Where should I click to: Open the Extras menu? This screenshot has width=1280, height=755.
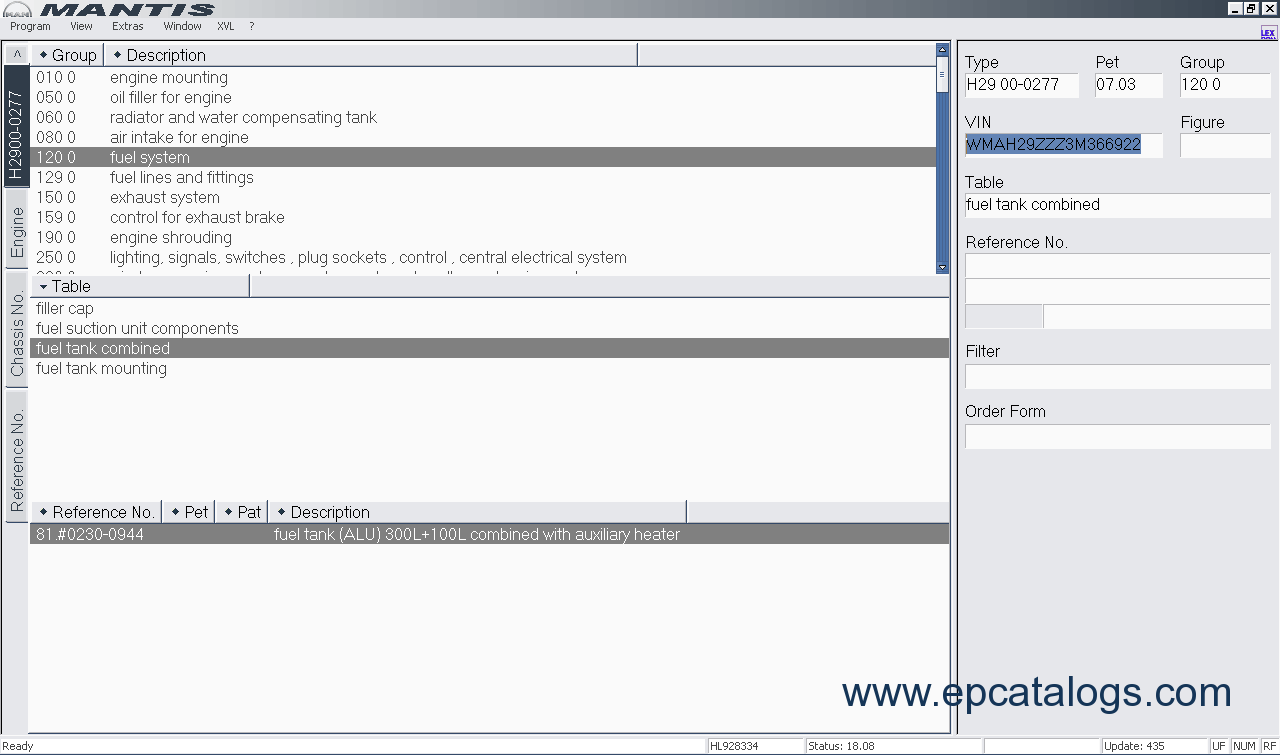(128, 26)
